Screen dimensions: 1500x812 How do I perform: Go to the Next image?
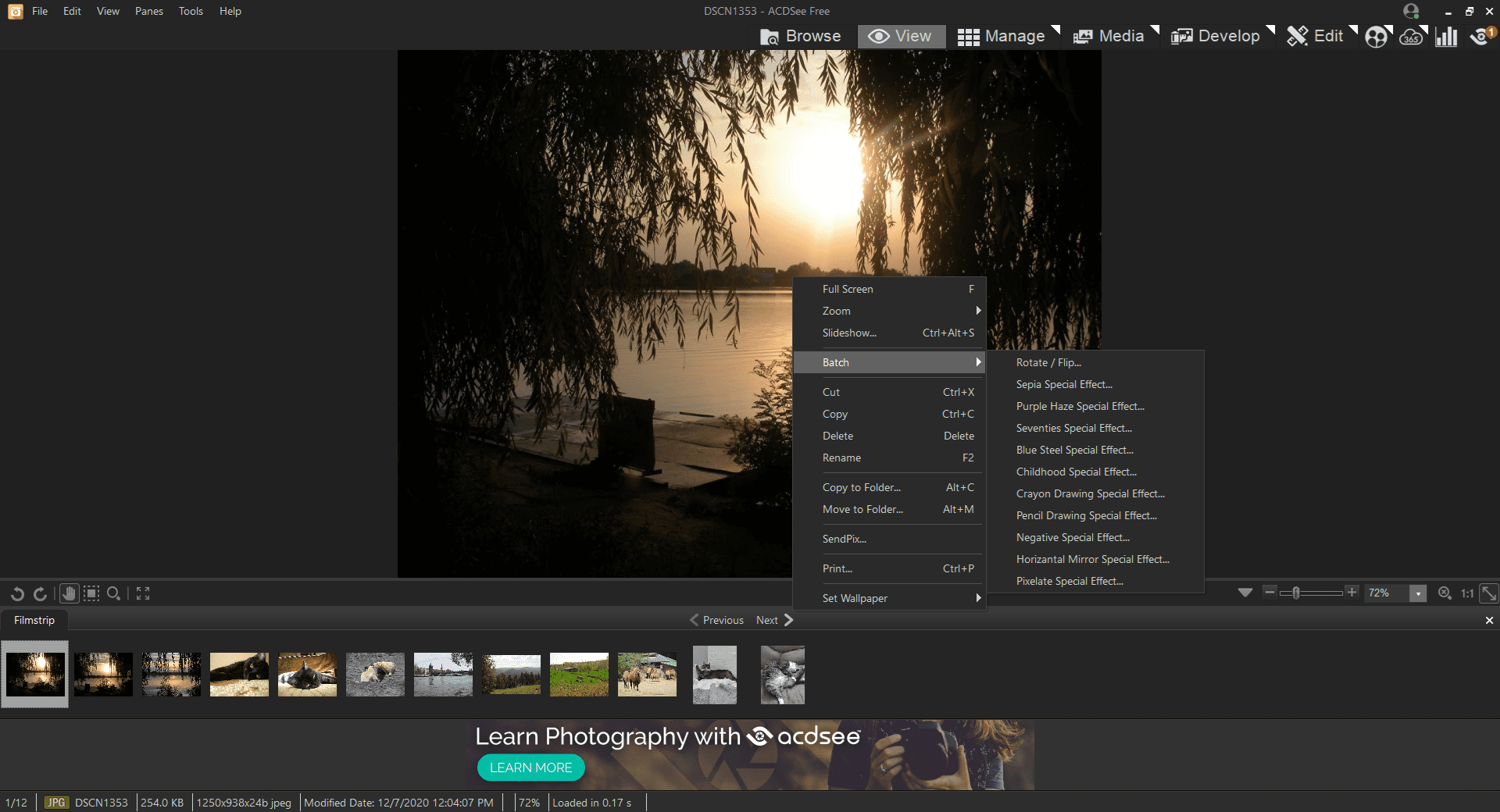[774, 620]
